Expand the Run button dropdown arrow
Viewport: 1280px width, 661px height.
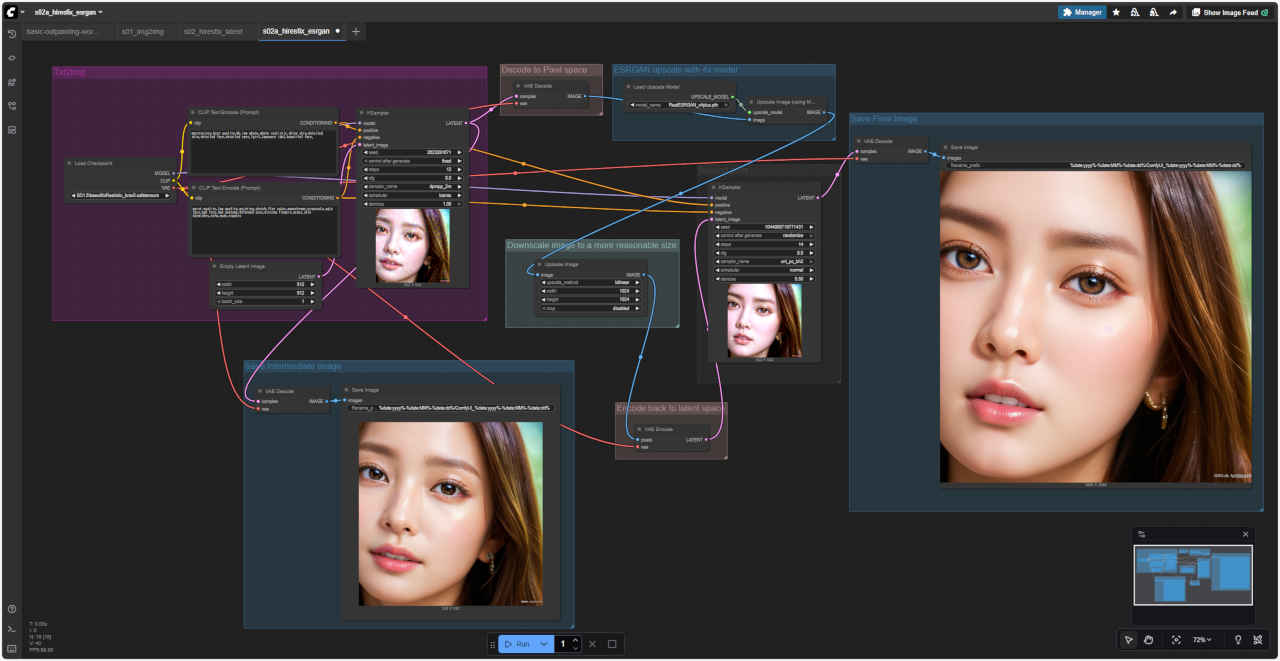tap(544, 644)
